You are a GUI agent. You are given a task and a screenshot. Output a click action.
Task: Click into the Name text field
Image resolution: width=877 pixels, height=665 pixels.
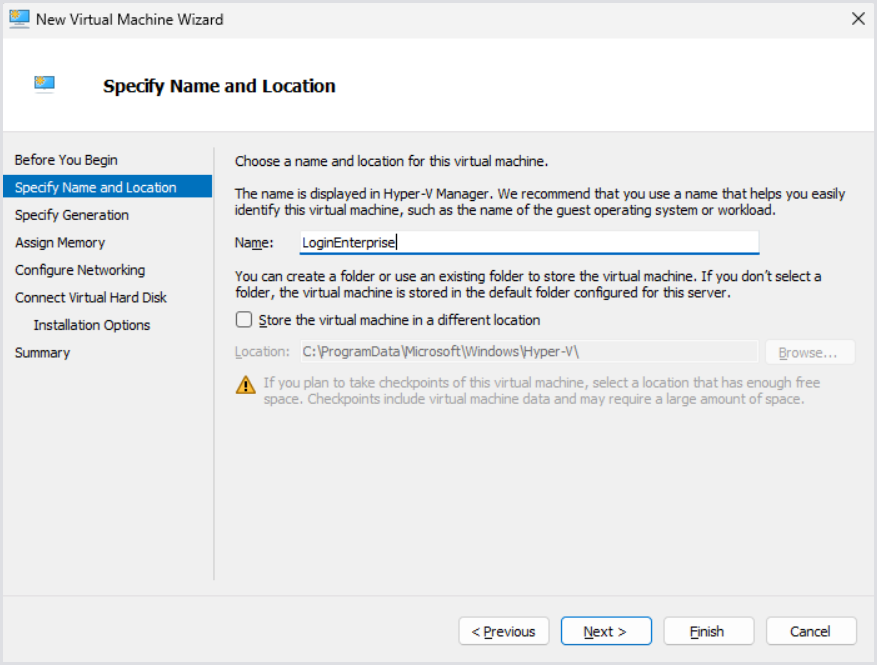pyautogui.click(x=528, y=242)
